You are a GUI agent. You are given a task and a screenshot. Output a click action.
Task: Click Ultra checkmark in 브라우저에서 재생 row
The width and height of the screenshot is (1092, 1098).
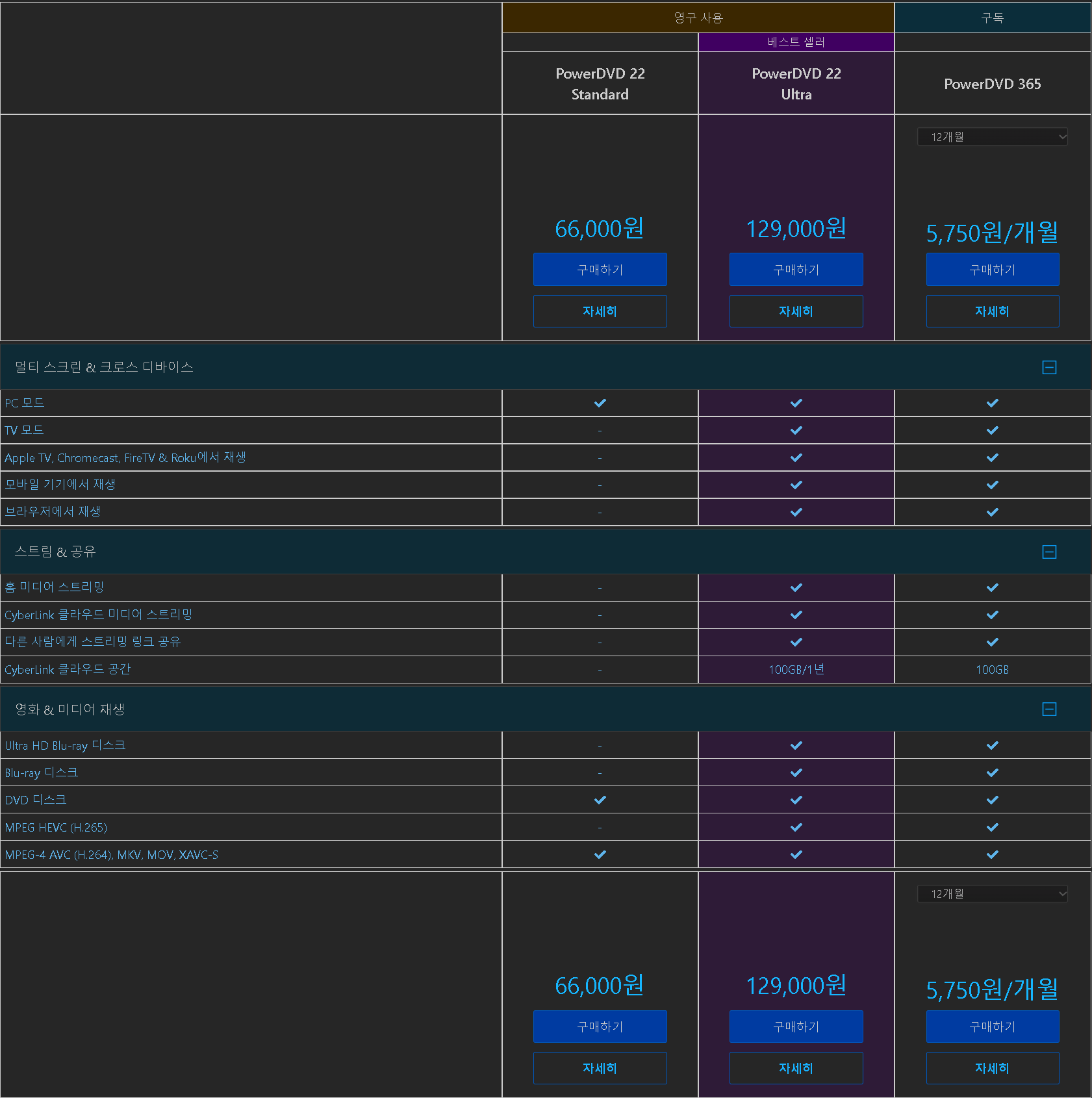796,512
